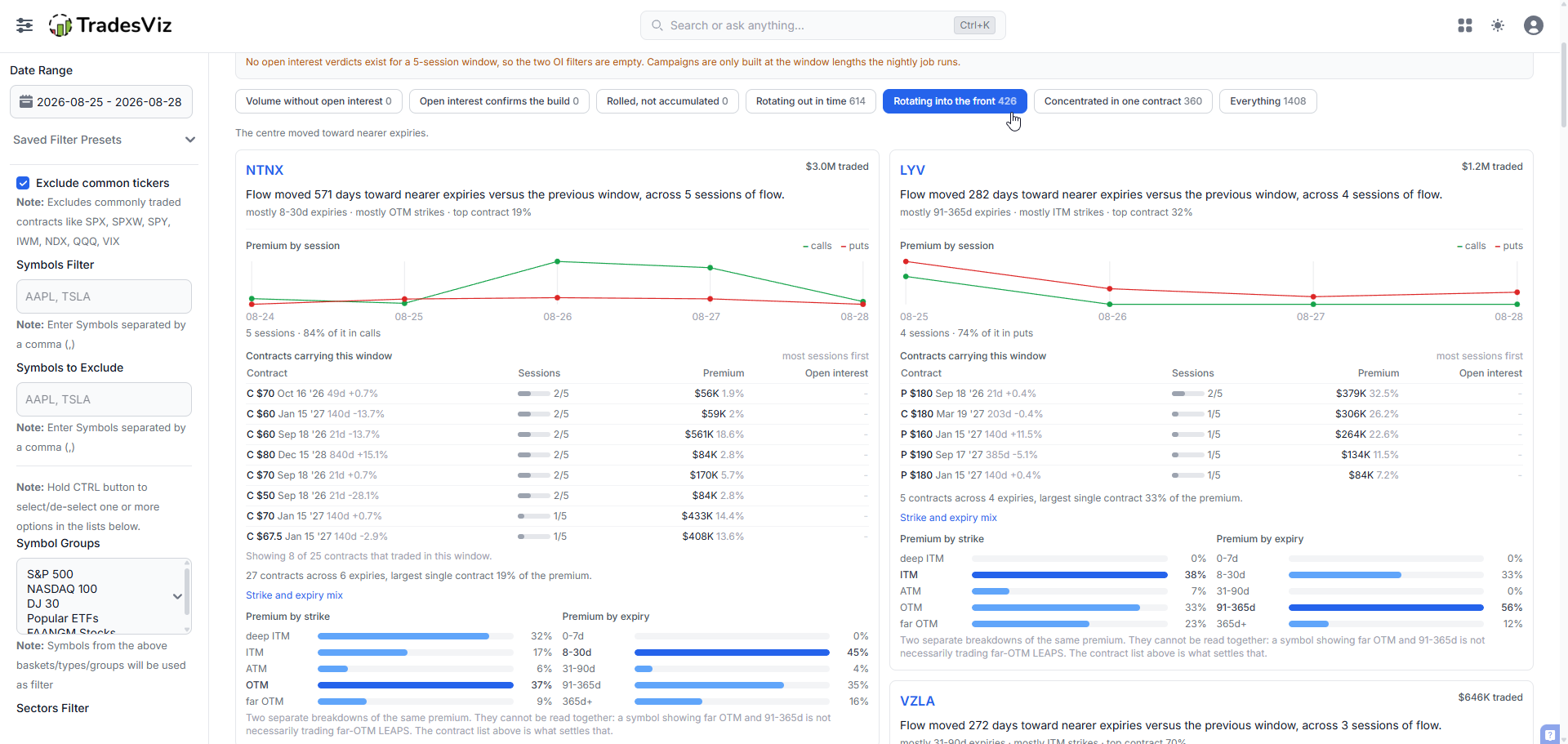Switch the light/dark theme icon

1498,25
